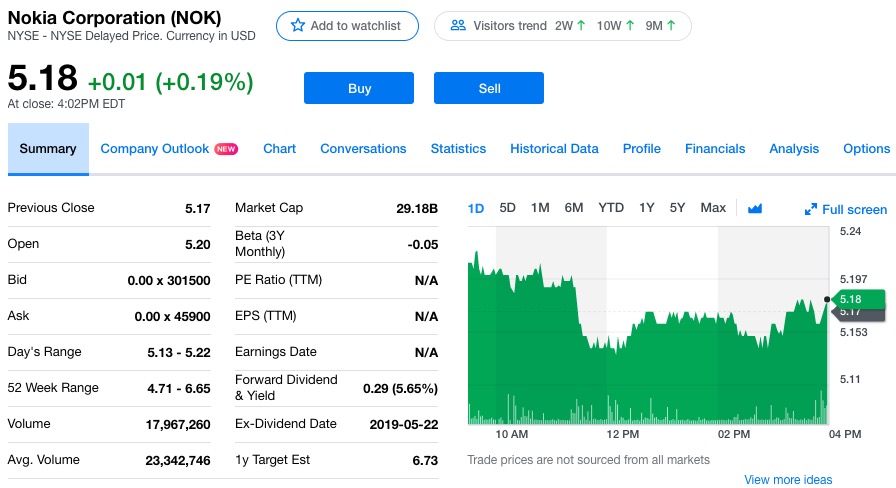
Task: Click the 52 Week Range value 4.71 - 6.65
Action: (179, 389)
